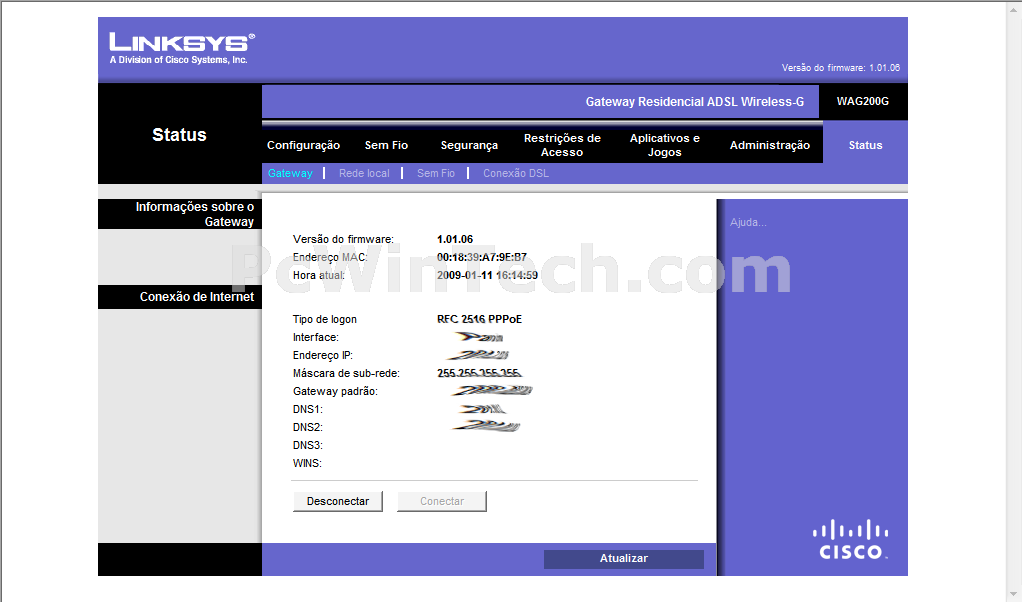1022x602 pixels.
Task: Click the RFC 2516 PPPoE logon type
Action: coord(479,319)
